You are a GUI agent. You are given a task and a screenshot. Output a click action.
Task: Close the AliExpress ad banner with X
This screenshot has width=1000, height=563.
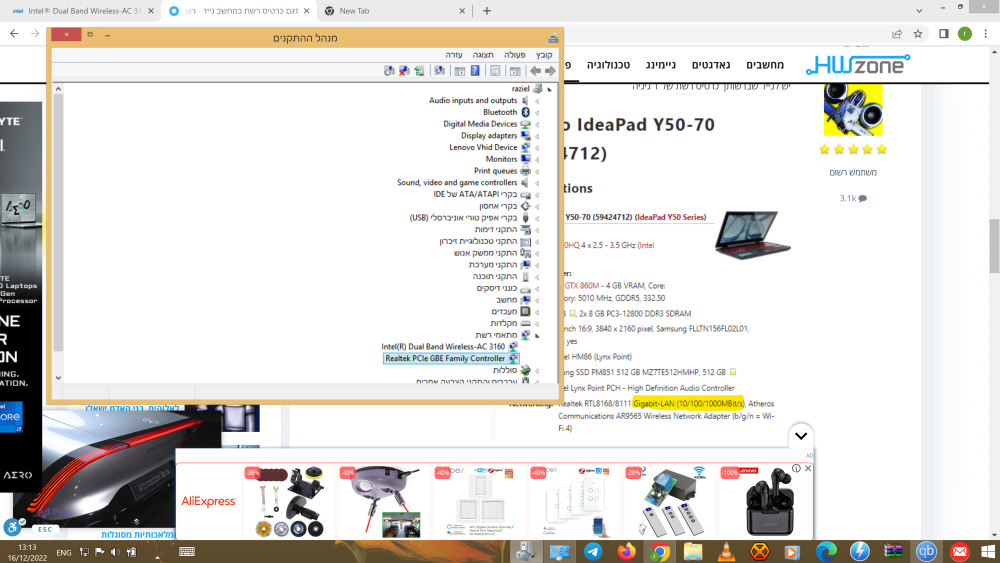click(808, 469)
